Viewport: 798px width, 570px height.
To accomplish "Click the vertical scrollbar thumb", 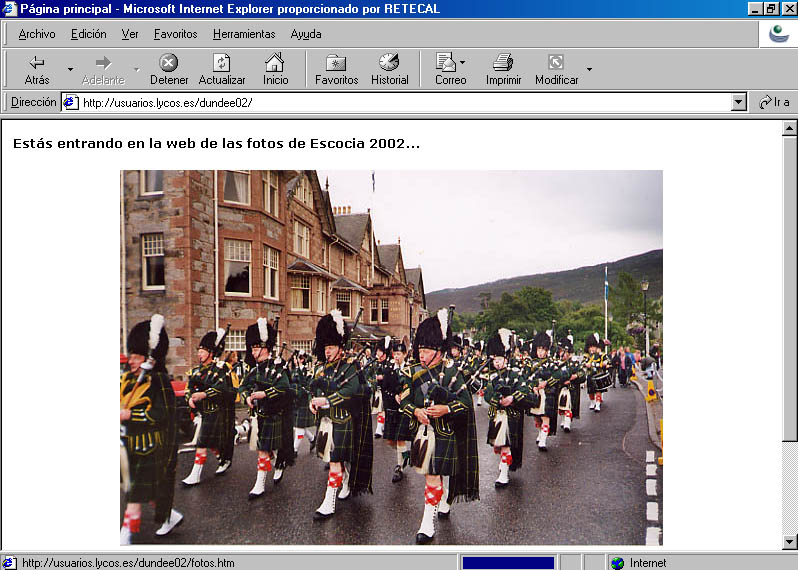I will tap(789, 289).
